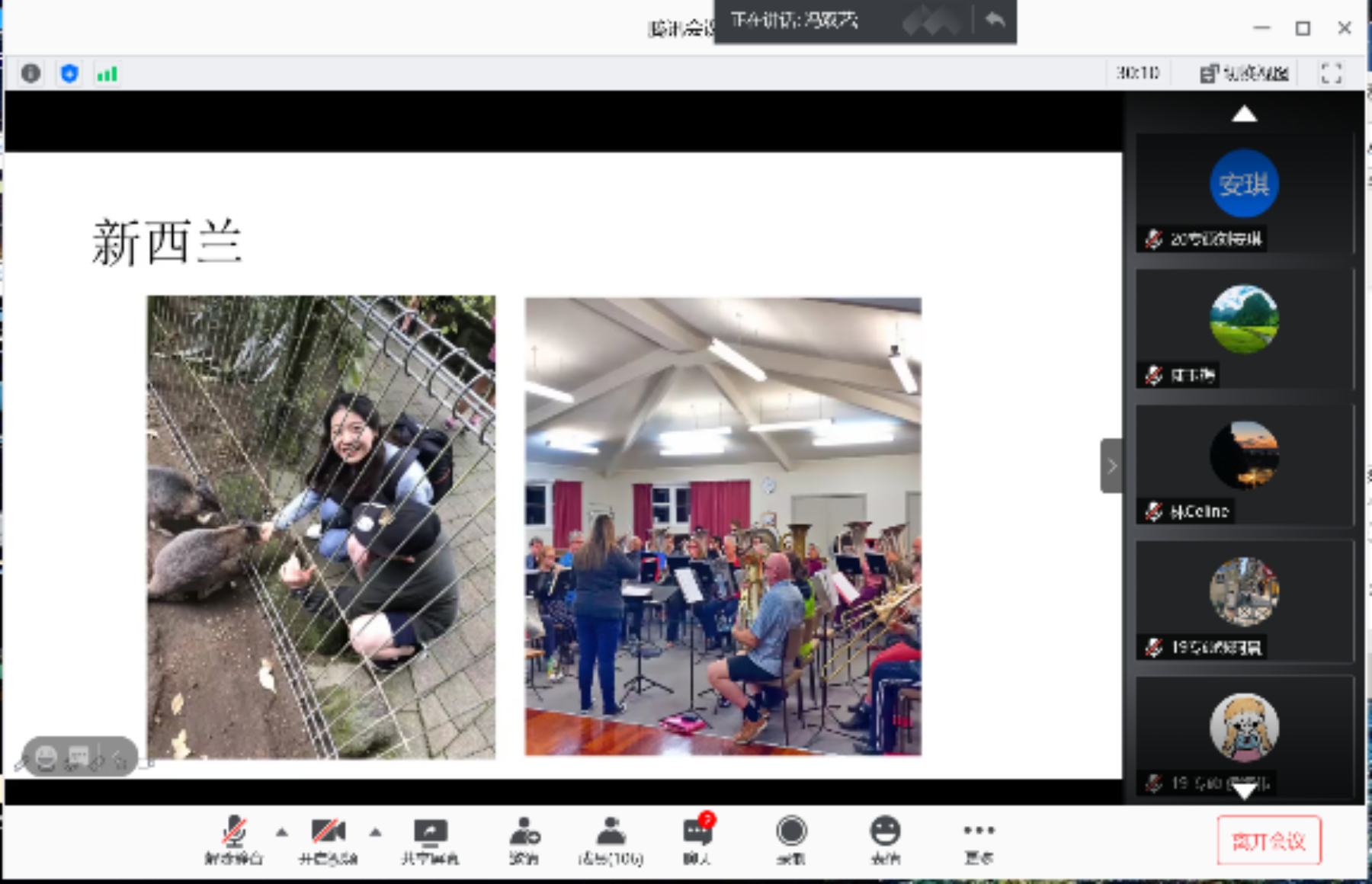Check the green network signal indicator
The width and height of the screenshot is (1372, 884).
pyautogui.click(x=107, y=73)
